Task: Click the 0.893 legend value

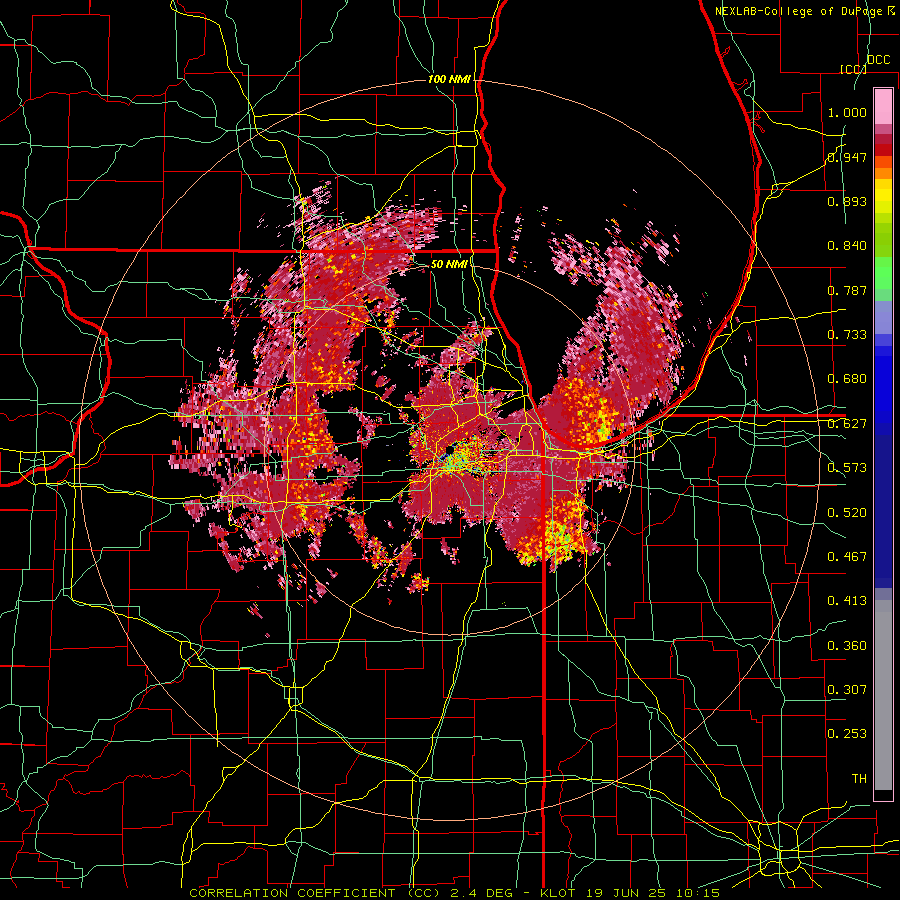Action: pos(847,201)
